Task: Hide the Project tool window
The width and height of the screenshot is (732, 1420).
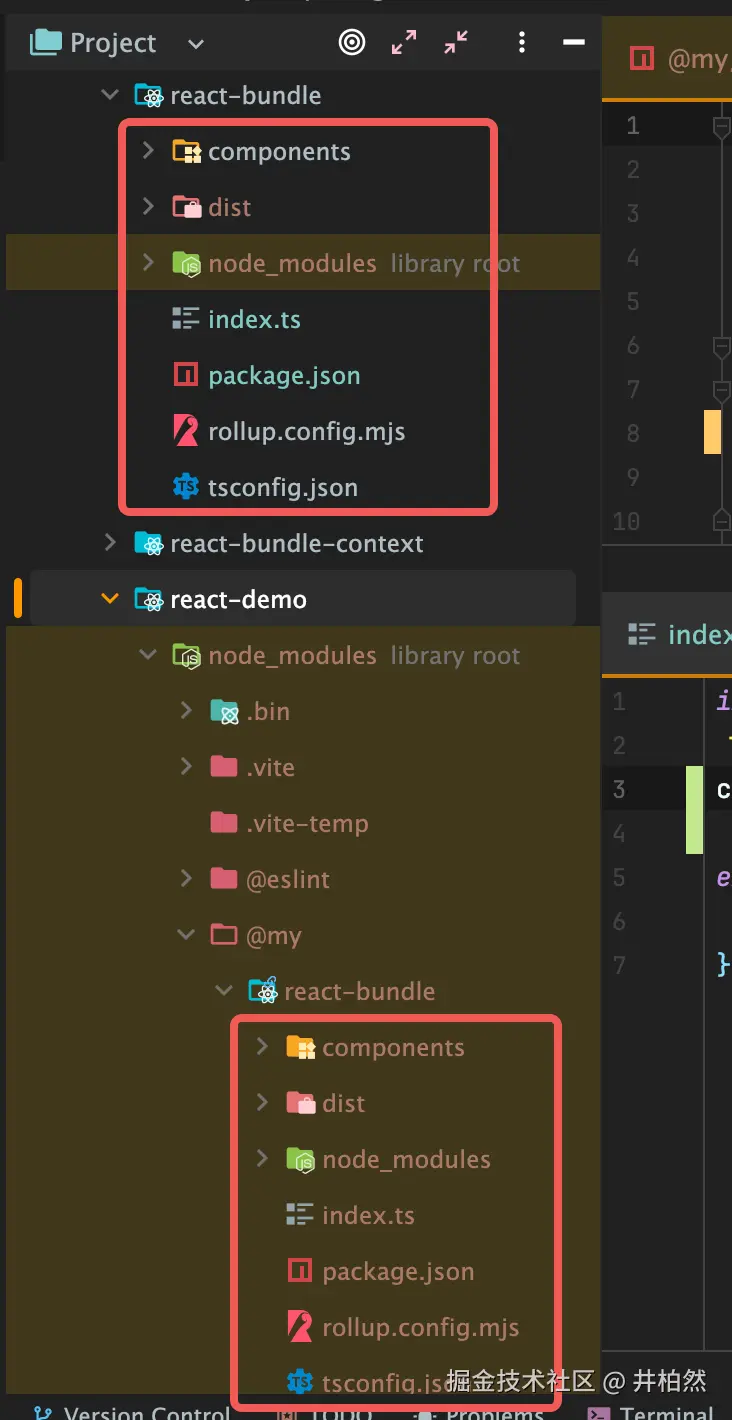Action: pos(574,42)
